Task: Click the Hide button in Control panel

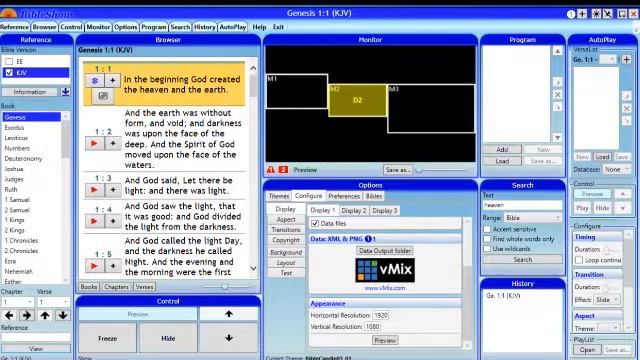Action: (168, 338)
